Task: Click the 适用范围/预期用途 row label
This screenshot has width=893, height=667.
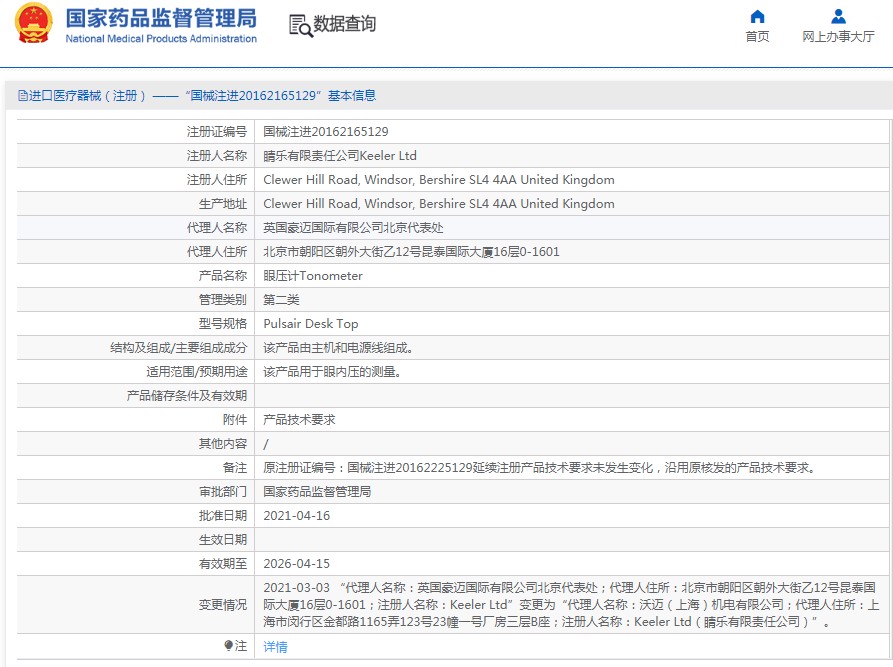Action: pos(197,372)
